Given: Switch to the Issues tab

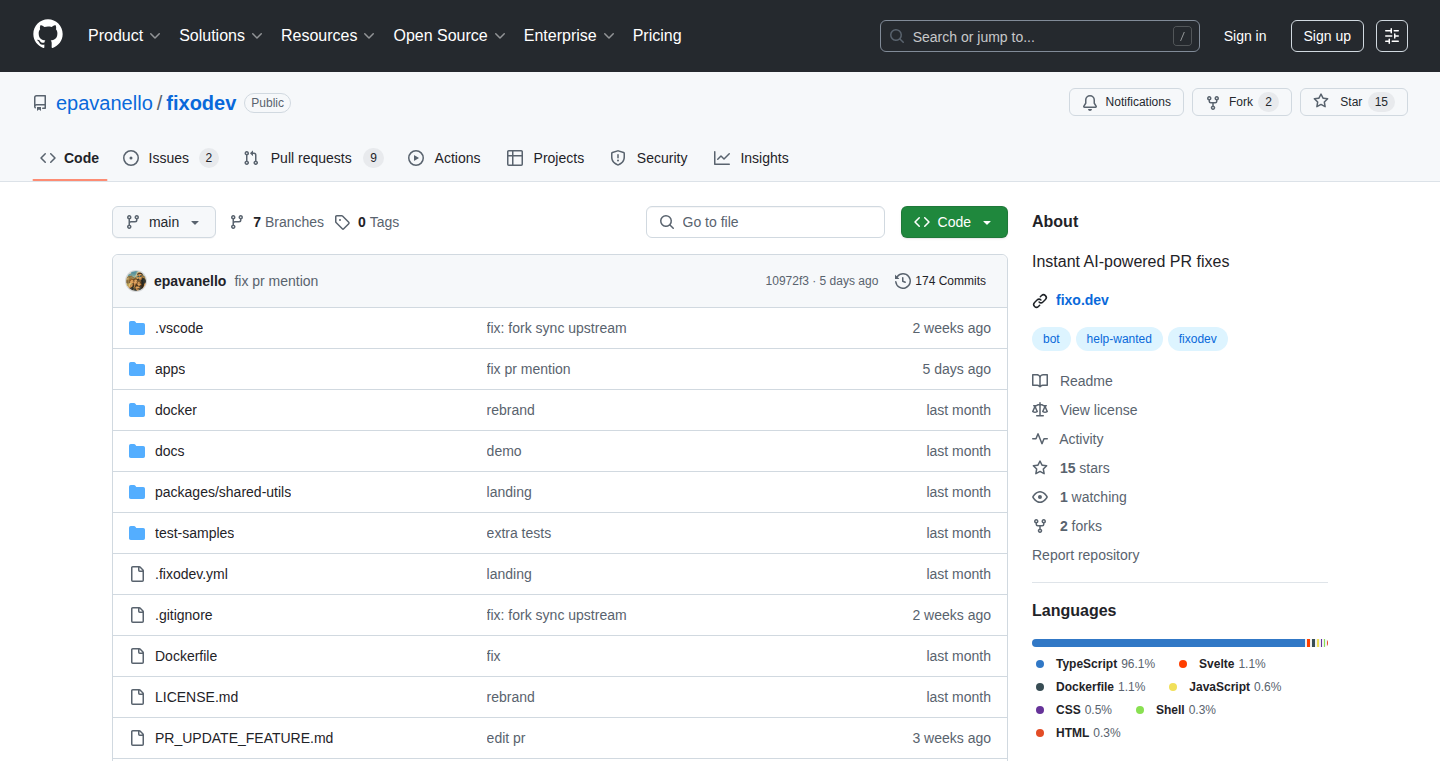Looking at the screenshot, I should [170, 158].
